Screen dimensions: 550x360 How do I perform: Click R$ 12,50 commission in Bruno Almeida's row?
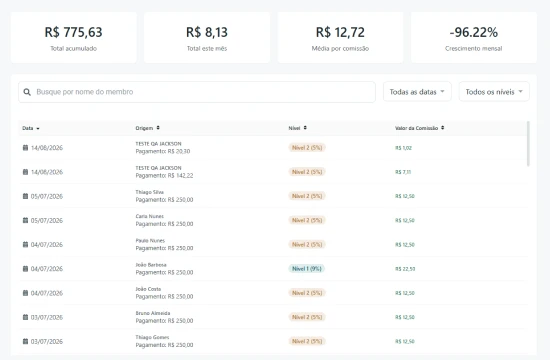click(x=405, y=317)
